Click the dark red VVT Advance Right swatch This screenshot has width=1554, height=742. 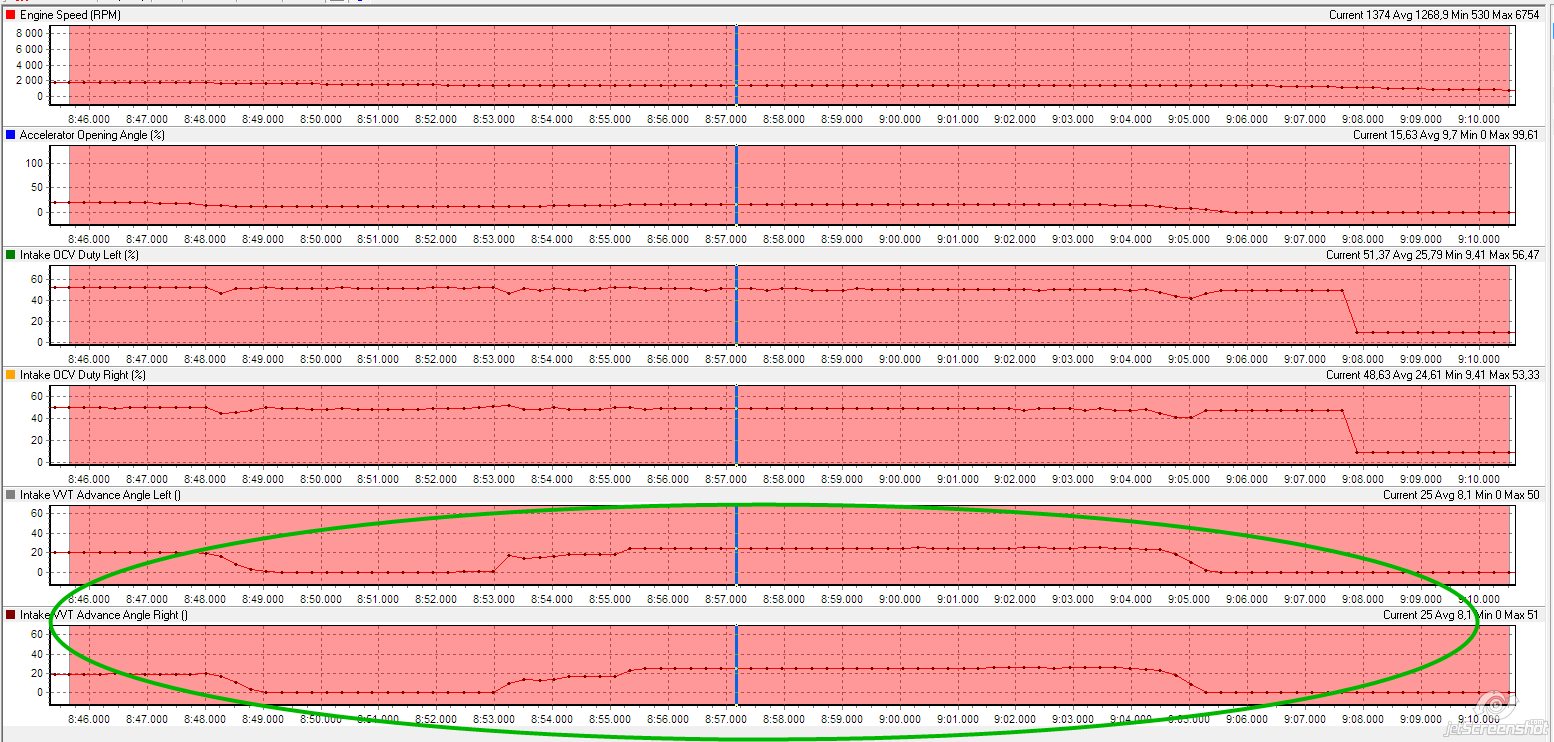click(10, 615)
